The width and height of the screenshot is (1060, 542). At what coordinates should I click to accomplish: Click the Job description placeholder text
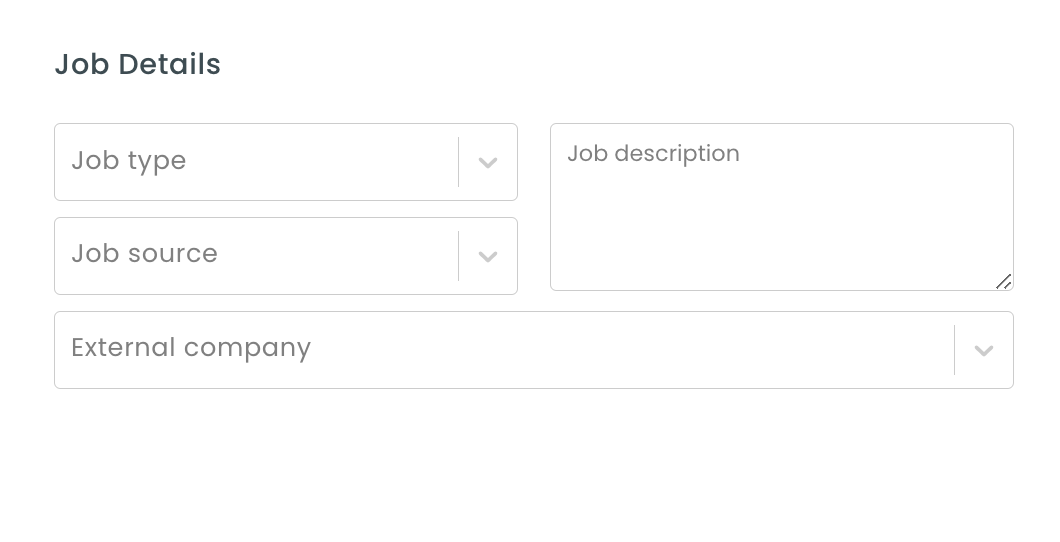[653, 153]
